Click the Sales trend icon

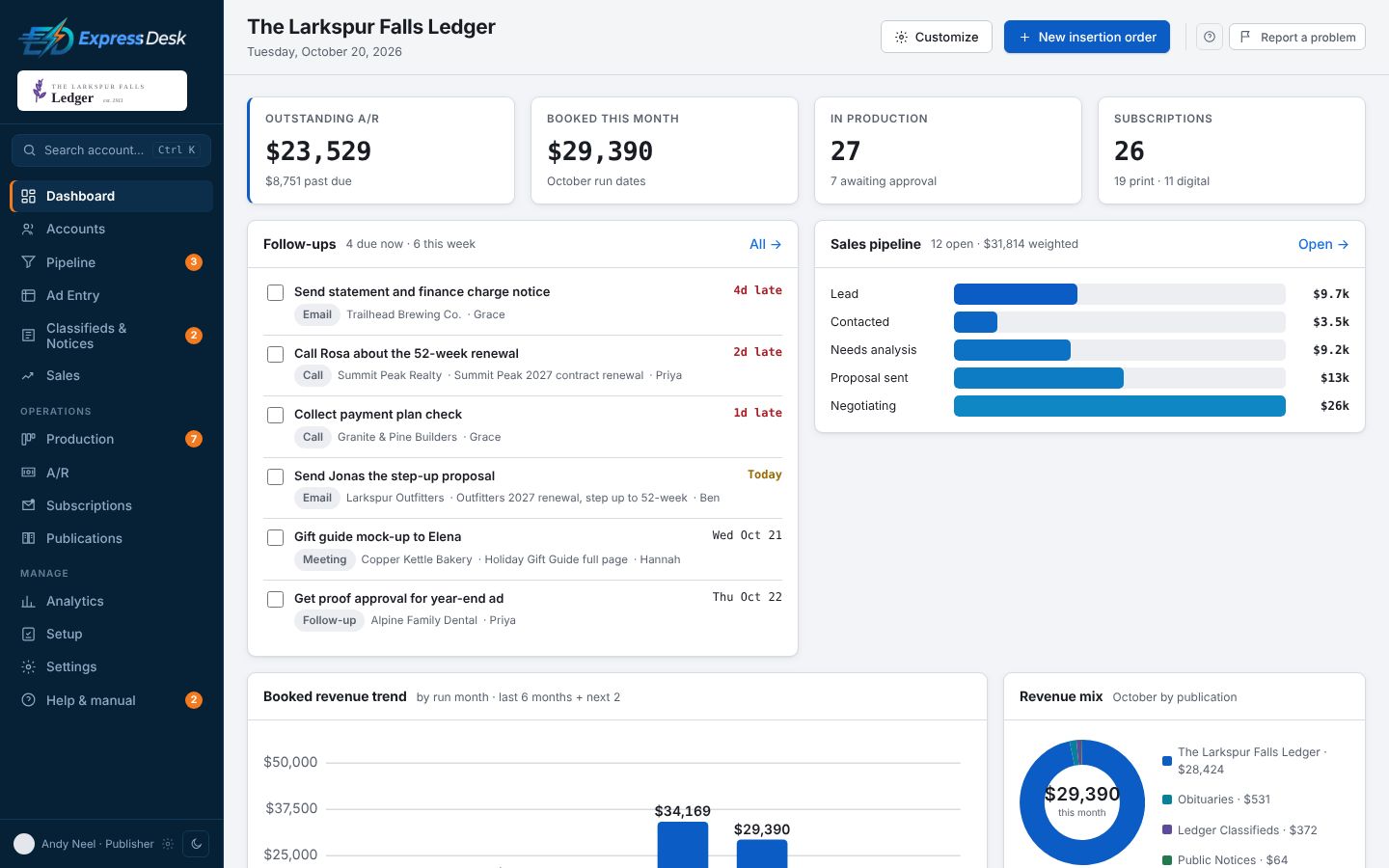click(28, 375)
